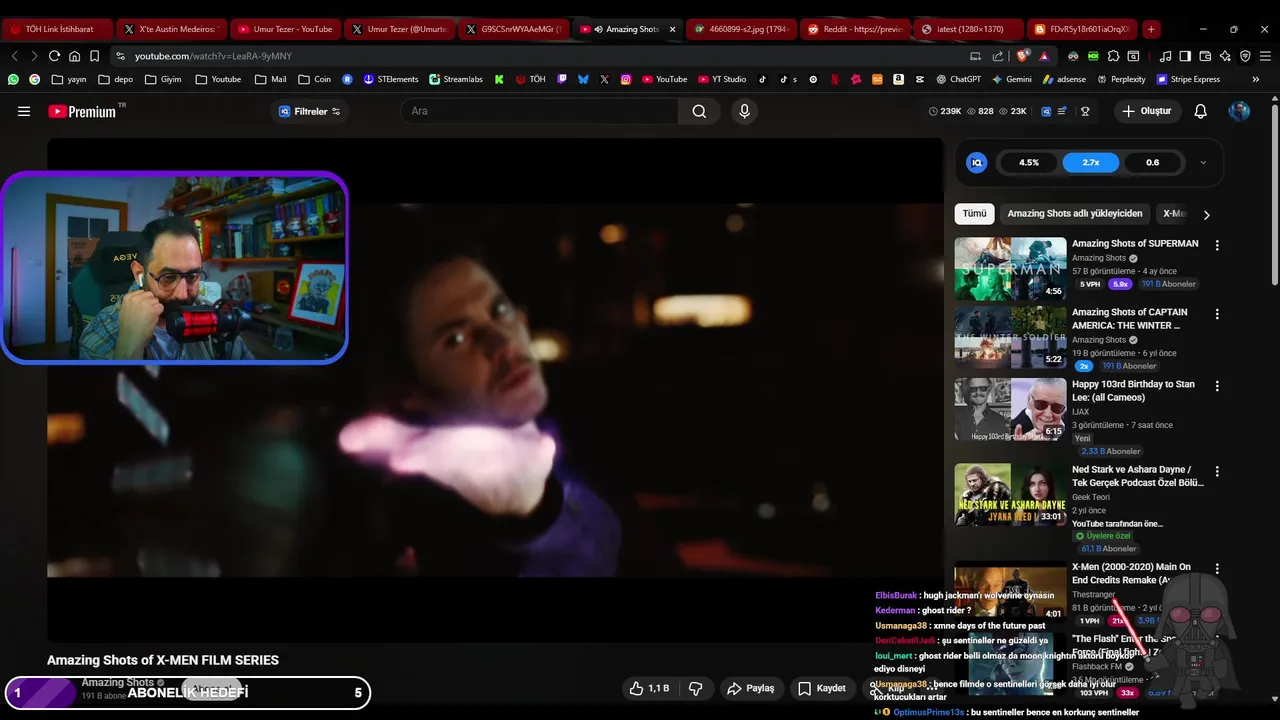Open a new browser tab
The image size is (1280, 720).
pos(1151,29)
